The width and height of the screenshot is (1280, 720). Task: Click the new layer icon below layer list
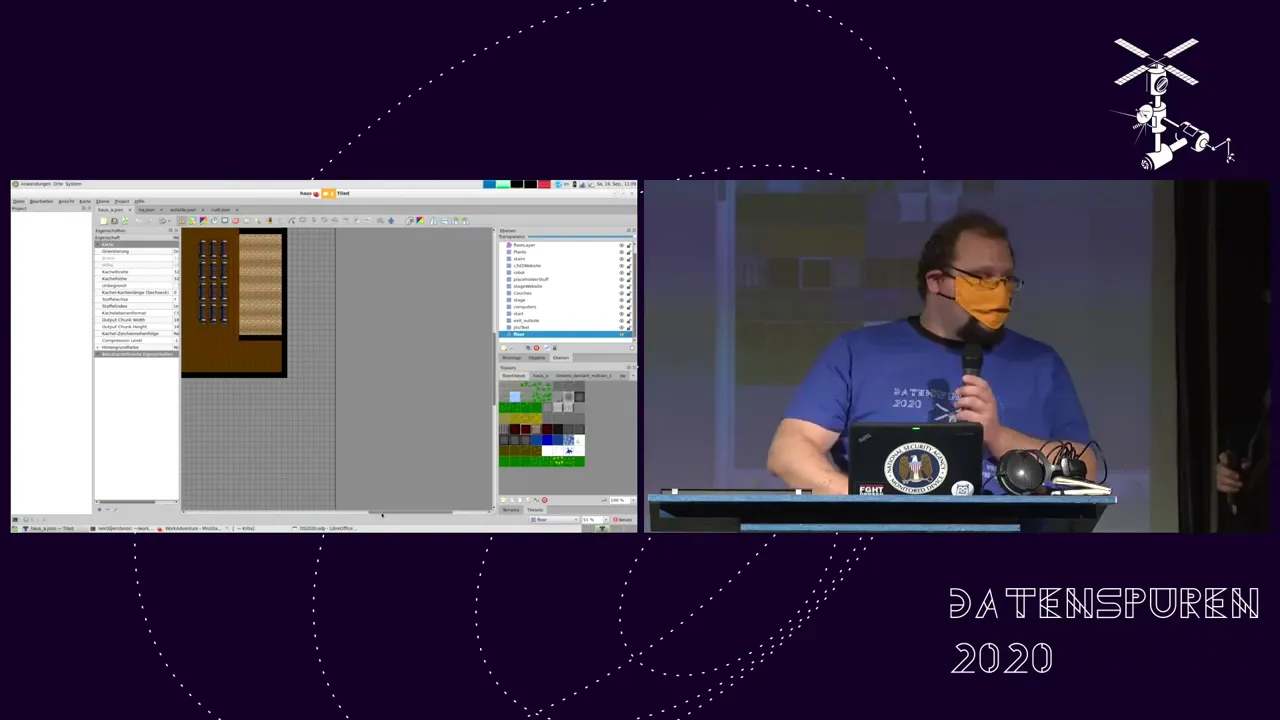pyautogui.click(x=503, y=348)
